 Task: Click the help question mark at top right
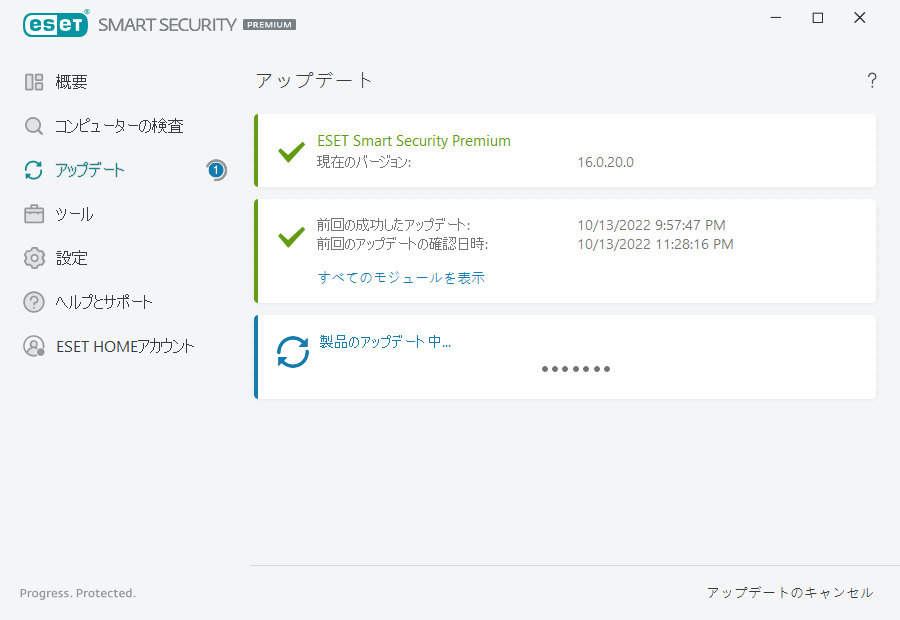click(x=872, y=81)
